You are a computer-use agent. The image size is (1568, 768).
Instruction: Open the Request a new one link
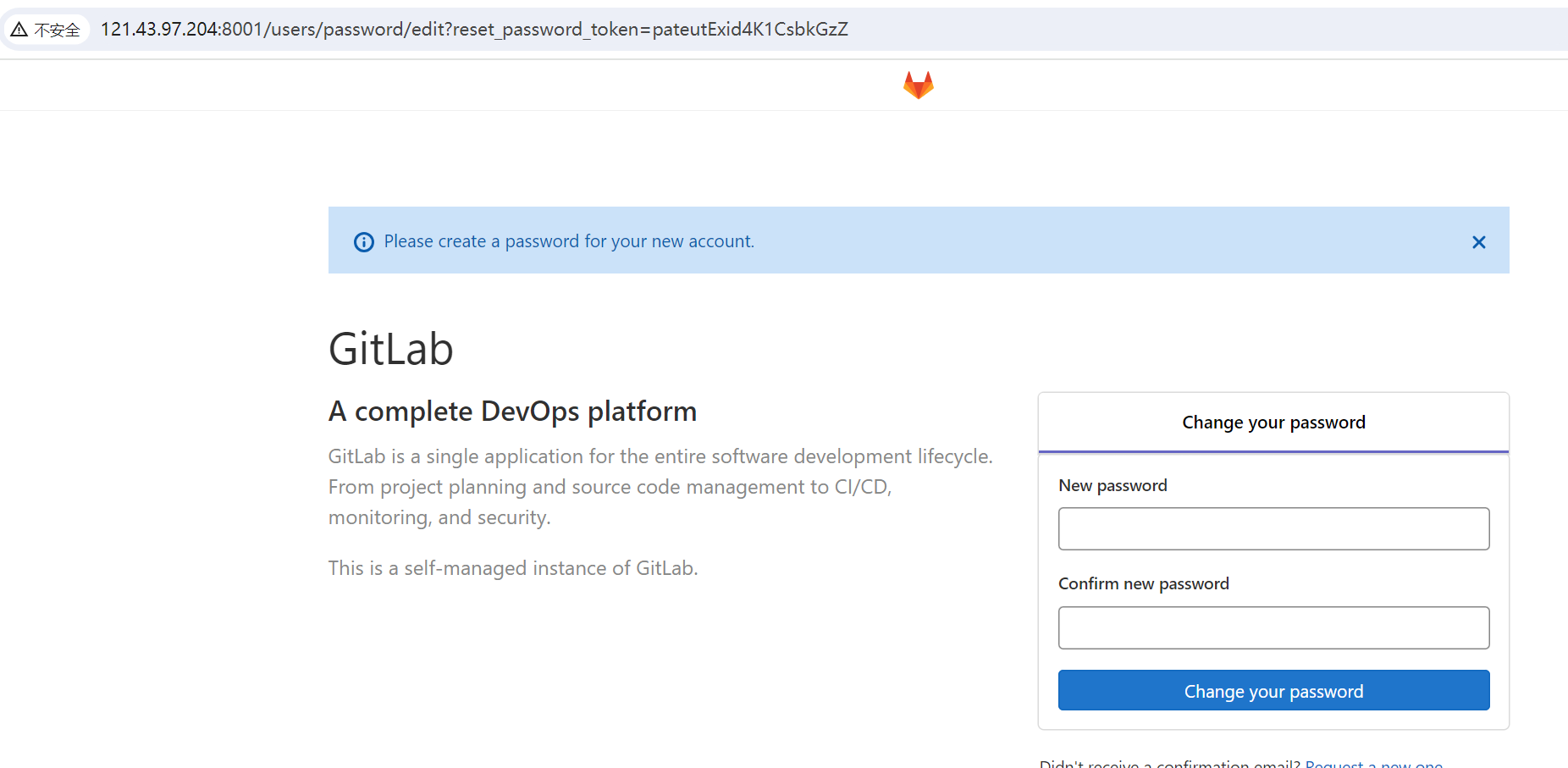pyautogui.click(x=1373, y=764)
